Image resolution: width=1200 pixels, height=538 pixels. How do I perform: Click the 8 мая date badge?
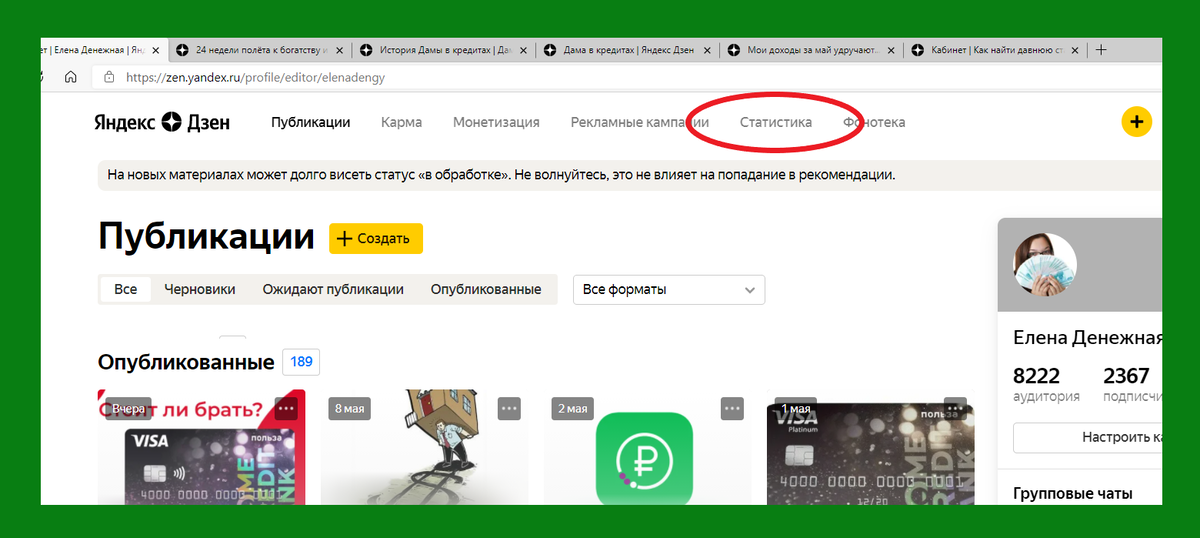[x=350, y=409]
